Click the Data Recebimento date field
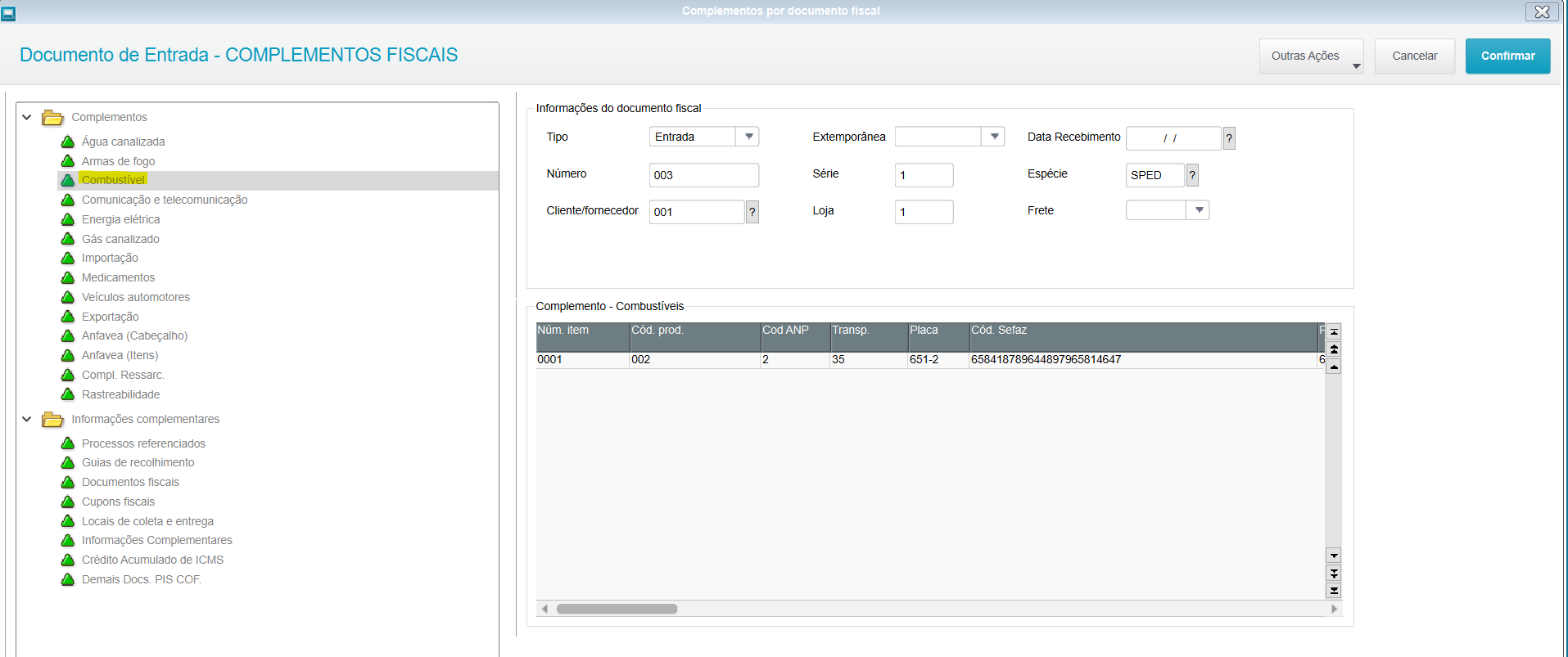This screenshot has width=1568, height=657. coord(1173,138)
